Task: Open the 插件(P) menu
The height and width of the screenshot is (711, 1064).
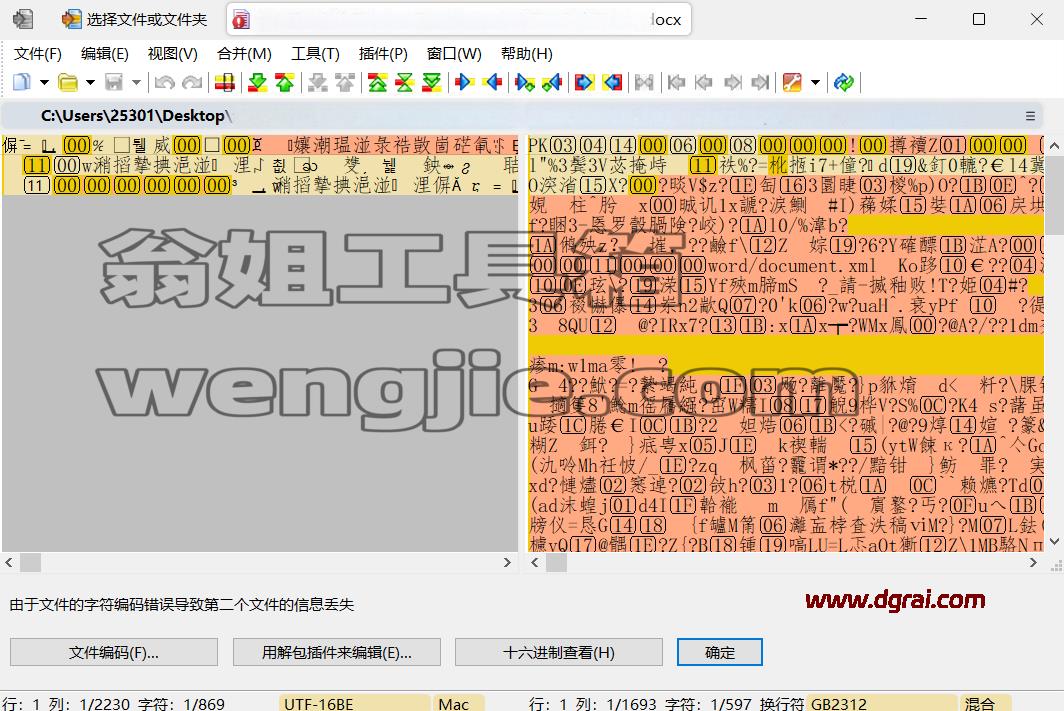Action: [383, 54]
